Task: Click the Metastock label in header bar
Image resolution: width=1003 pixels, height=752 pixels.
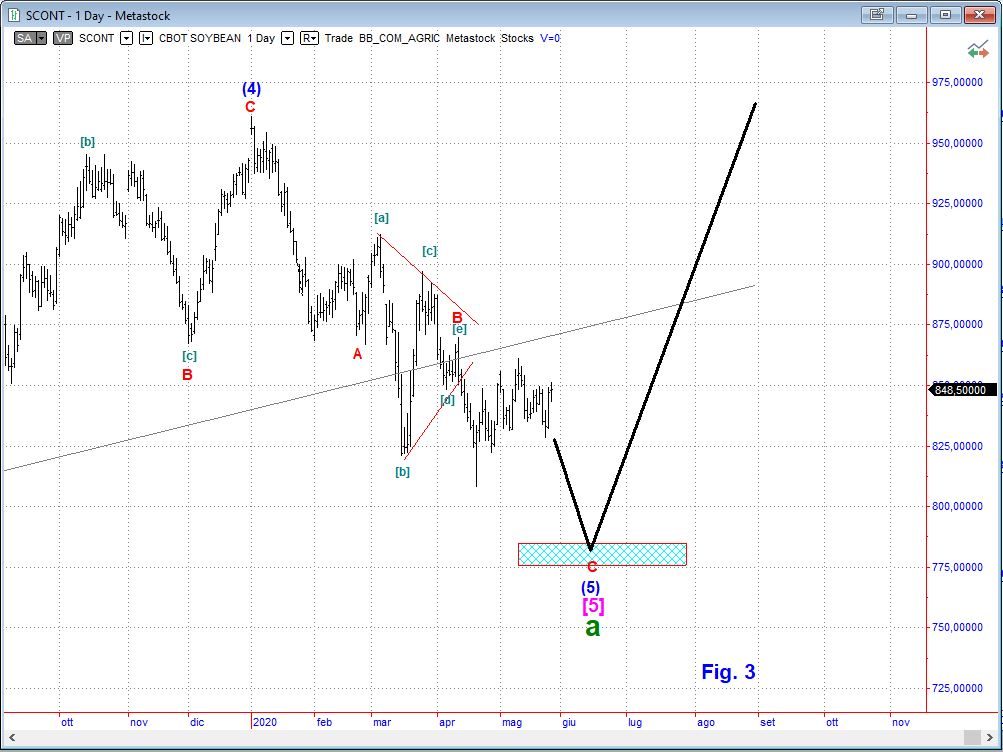Action: 471,38
